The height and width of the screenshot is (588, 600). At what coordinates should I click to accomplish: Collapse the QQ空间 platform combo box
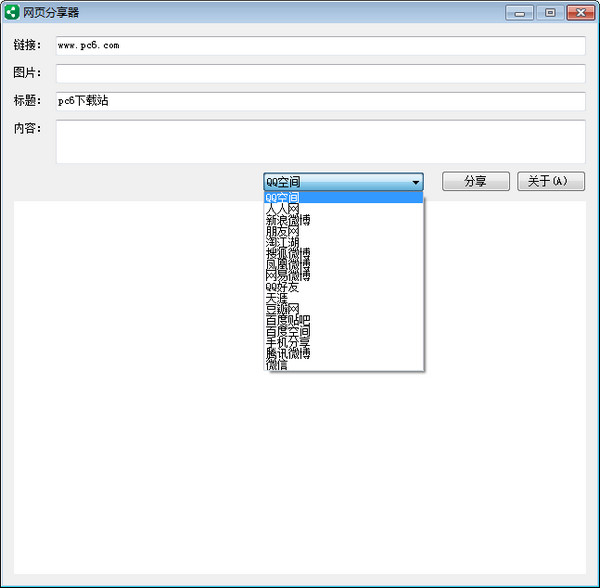344,182
